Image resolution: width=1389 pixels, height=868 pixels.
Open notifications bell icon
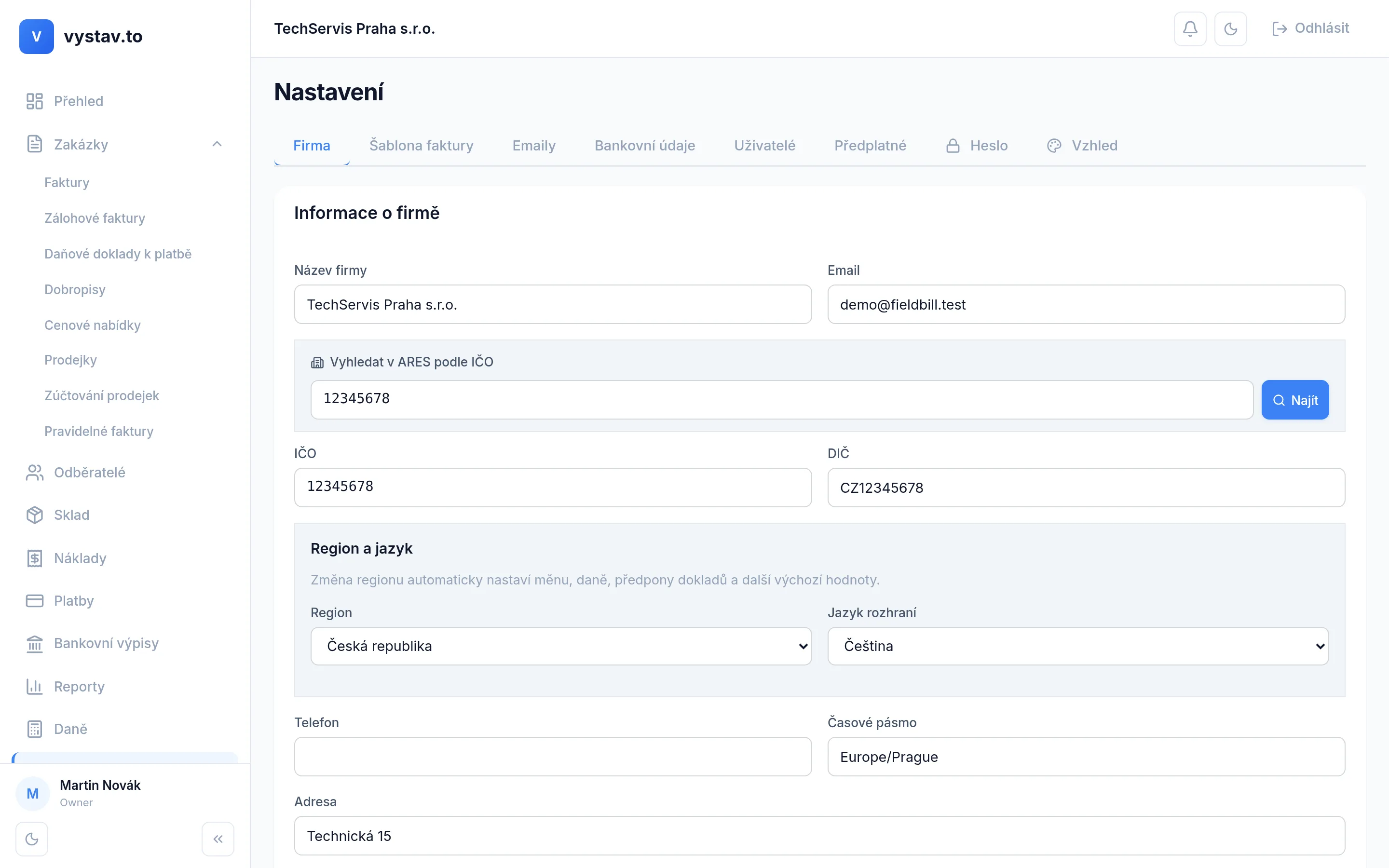click(1190, 29)
